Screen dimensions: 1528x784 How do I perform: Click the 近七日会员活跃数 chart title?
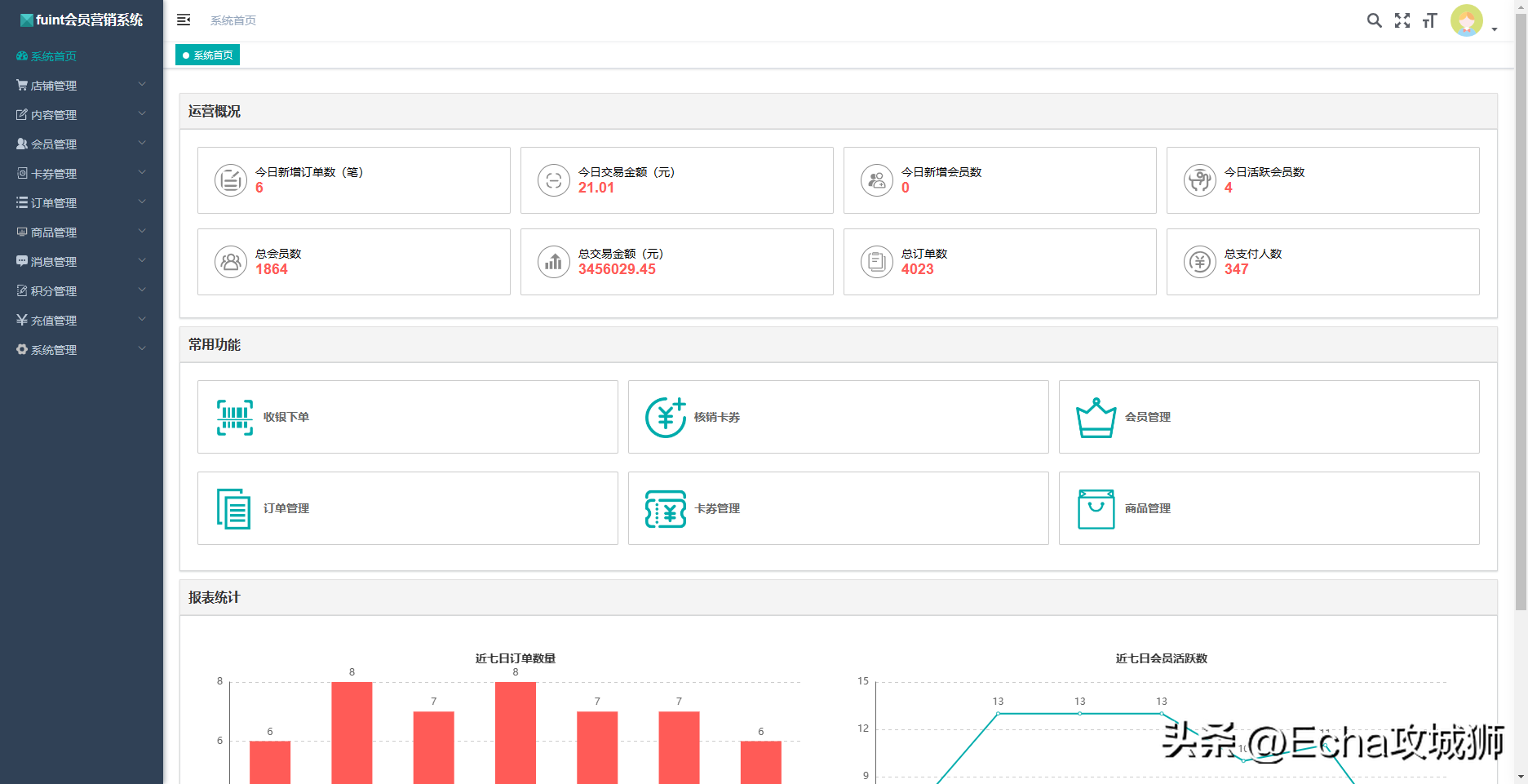(x=1162, y=658)
